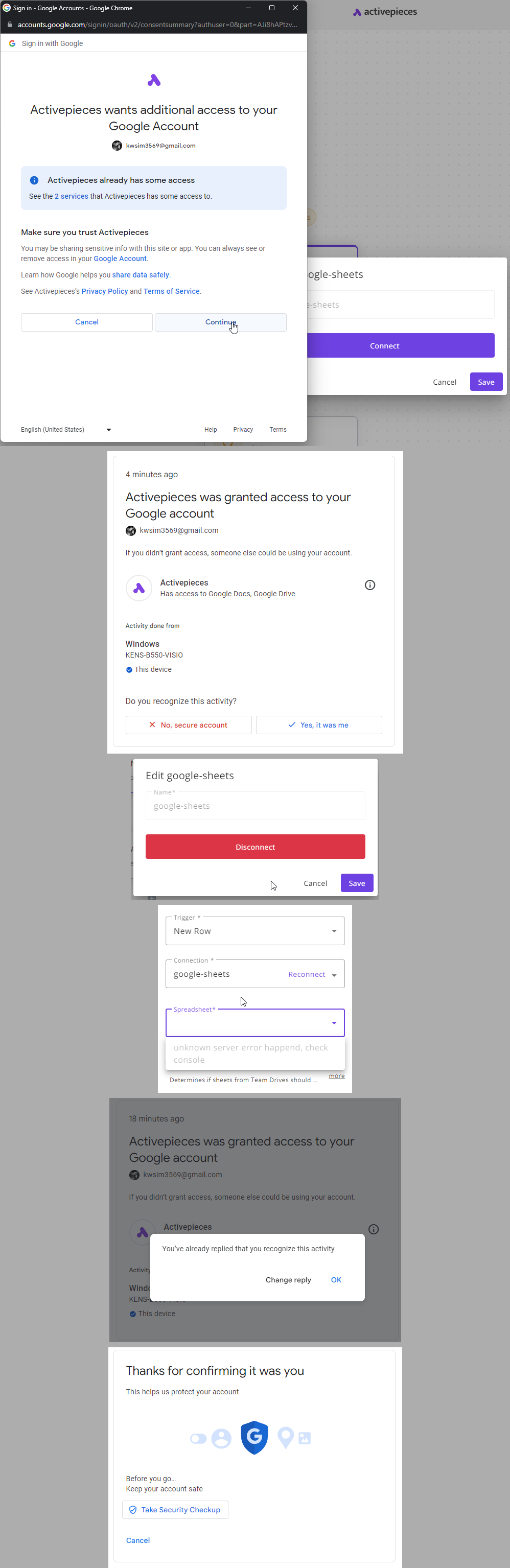Click the lock icon in the address bar

tap(9, 25)
